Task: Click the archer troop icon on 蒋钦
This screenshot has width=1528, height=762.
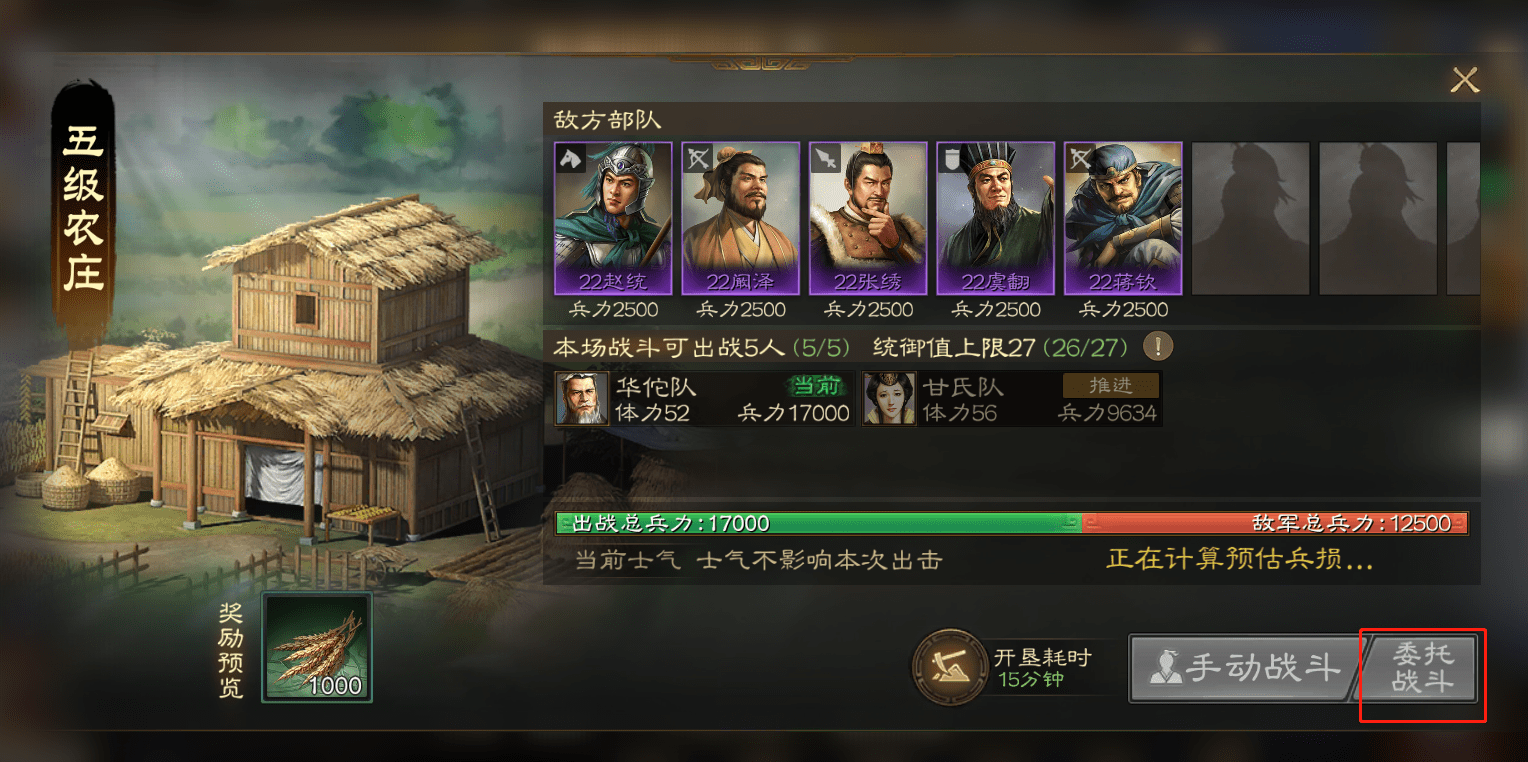Action: click(1080, 157)
